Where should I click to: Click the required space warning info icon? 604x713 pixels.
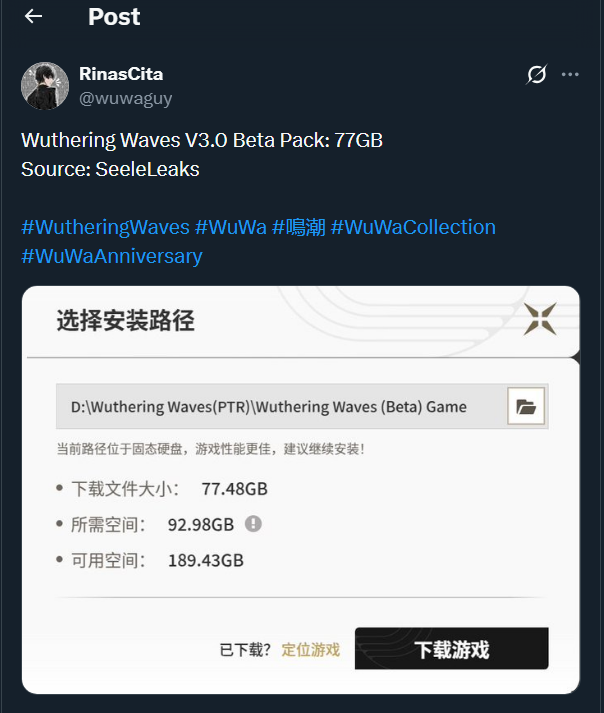pyautogui.click(x=253, y=524)
